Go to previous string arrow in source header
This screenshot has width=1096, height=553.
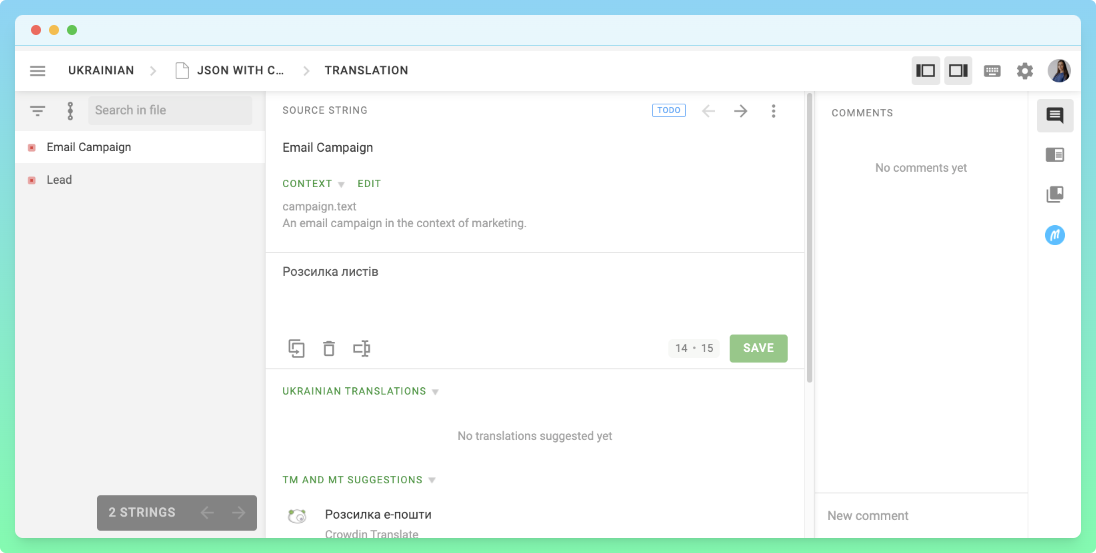[708, 110]
